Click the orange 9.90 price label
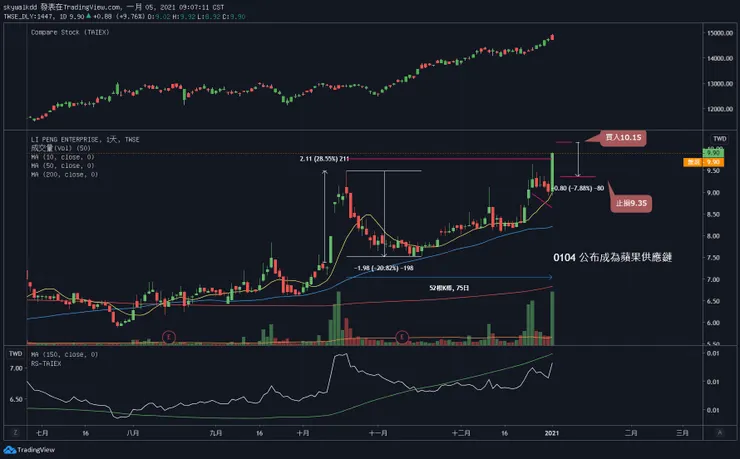 (703, 162)
